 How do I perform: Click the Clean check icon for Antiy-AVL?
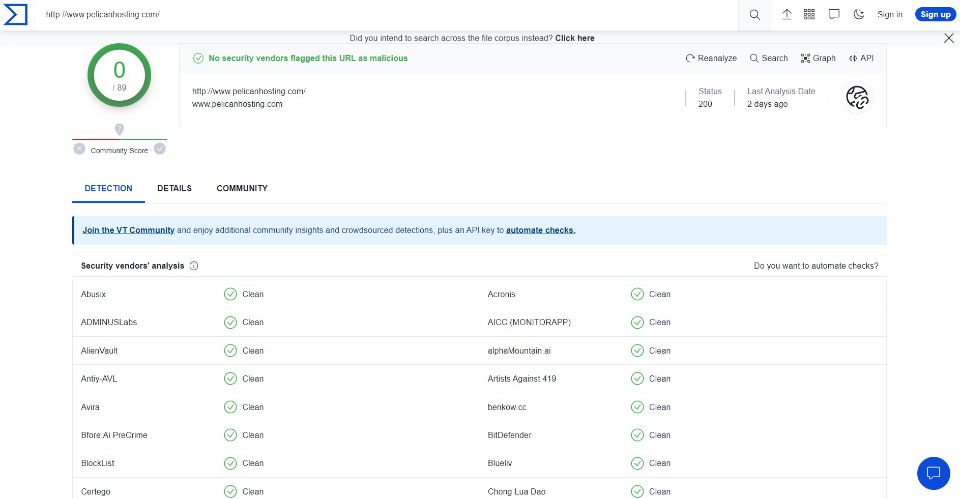(230, 378)
